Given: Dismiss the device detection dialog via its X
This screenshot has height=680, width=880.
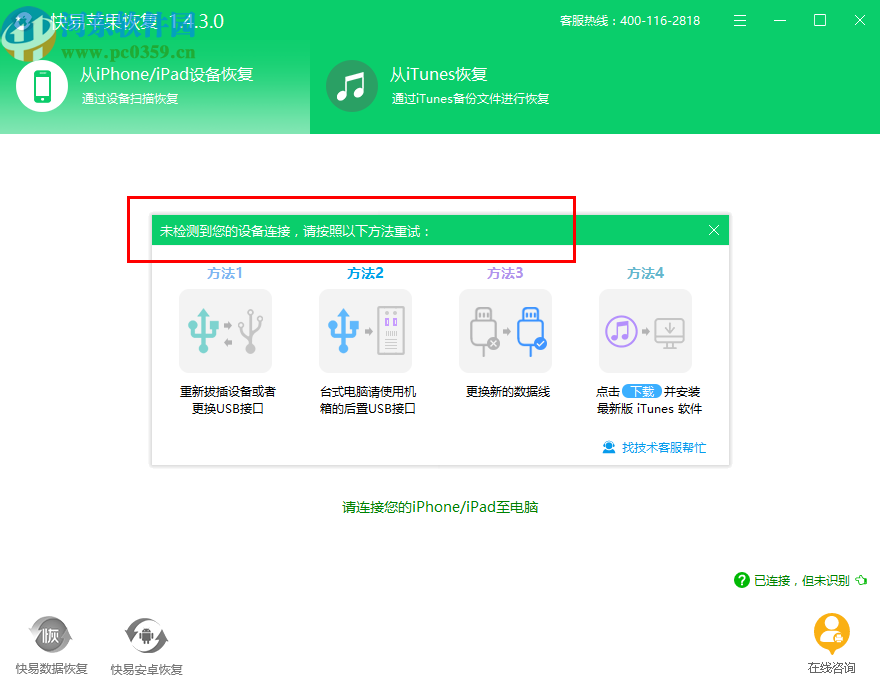Looking at the screenshot, I should (714, 230).
